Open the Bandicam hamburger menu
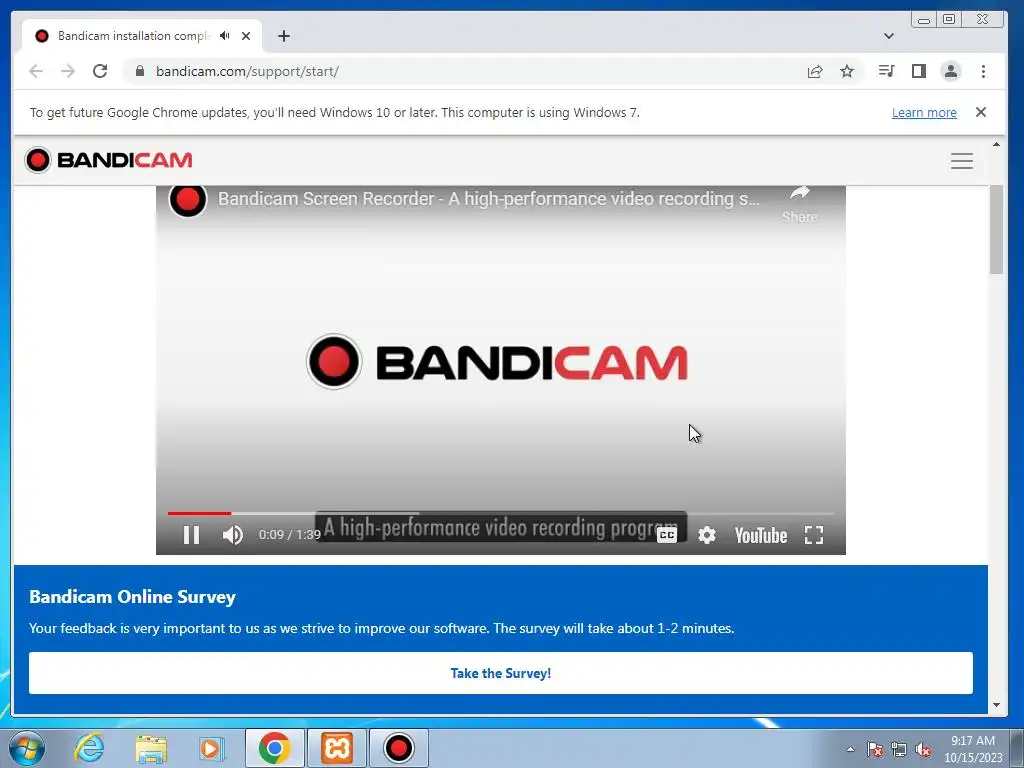Screen dimensions: 1024x768 coord(962,161)
